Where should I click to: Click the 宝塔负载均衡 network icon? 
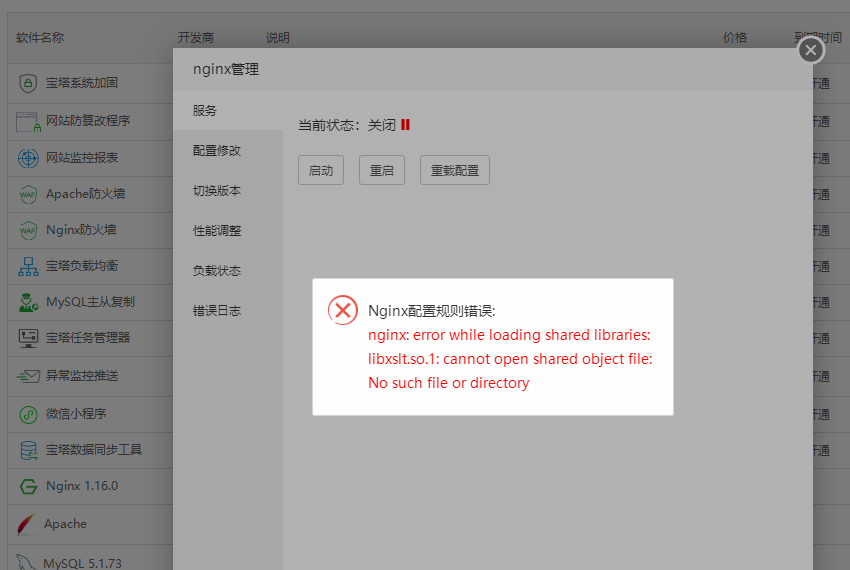coord(28,266)
